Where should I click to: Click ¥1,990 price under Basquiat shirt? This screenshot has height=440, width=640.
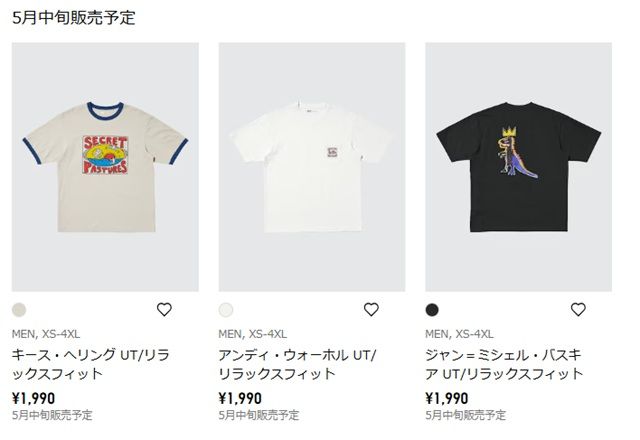[x=447, y=398]
